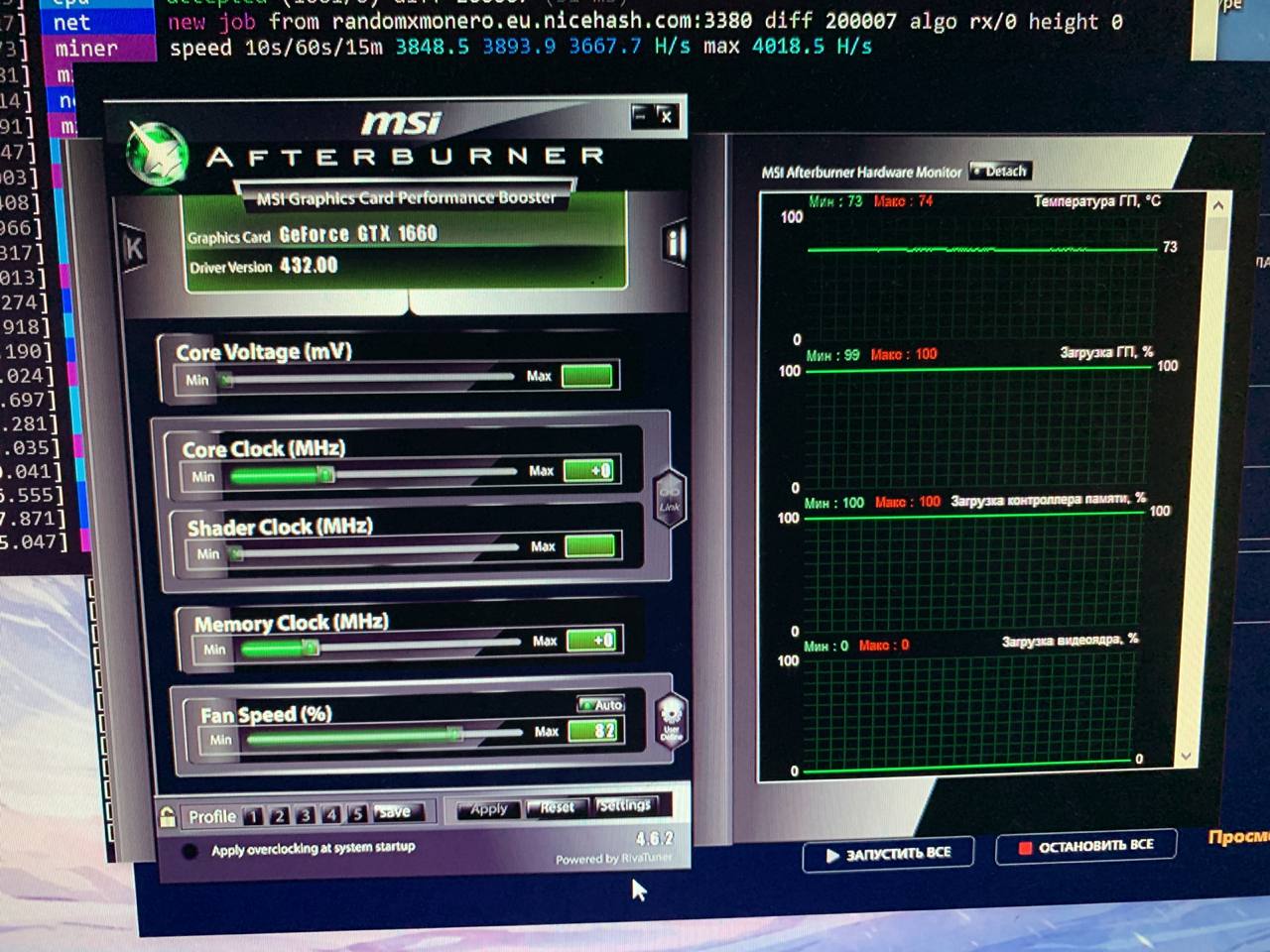Screen dimensions: 1270x952
Task: Click the profile lock icon
Action: 168,816
